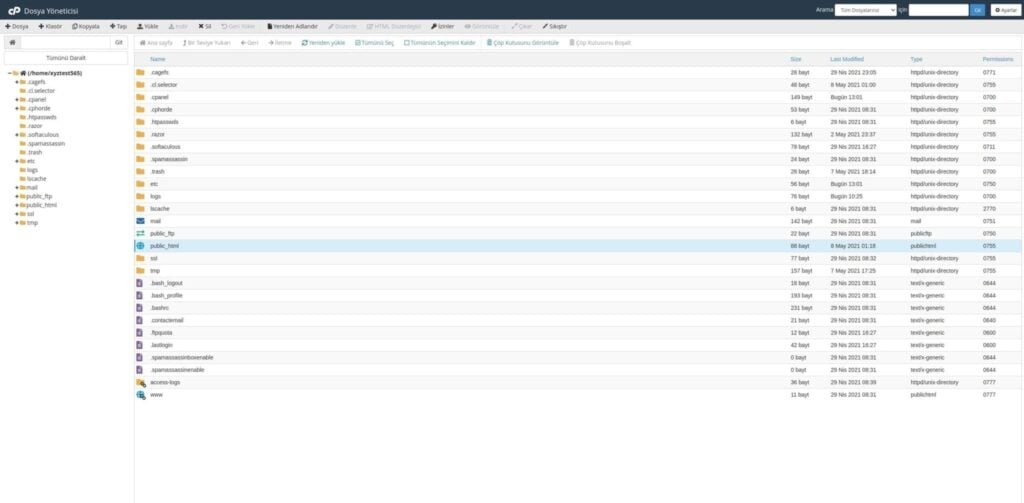Image resolution: width=1024 pixels, height=503 pixels.
Task: Sort by the Size column header
Action: click(x=795, y=59)
